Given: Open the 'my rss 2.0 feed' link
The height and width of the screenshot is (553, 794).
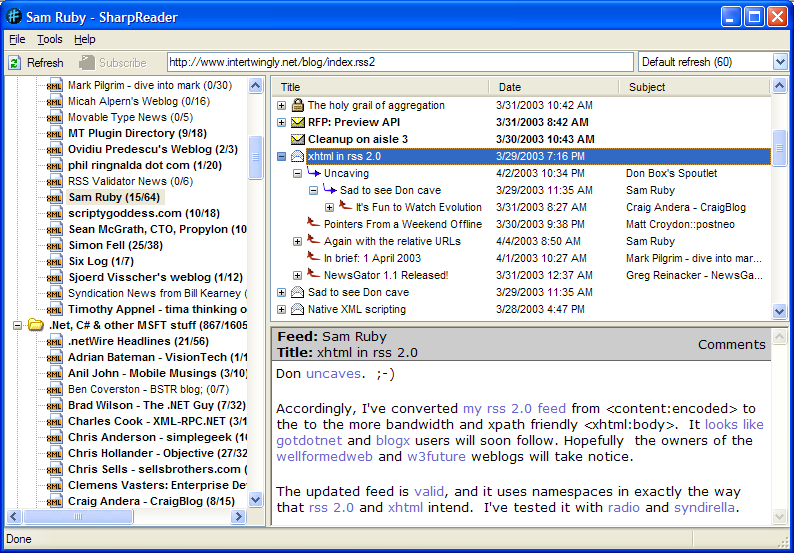Looking at the screenshot, I should coord(514,408).
